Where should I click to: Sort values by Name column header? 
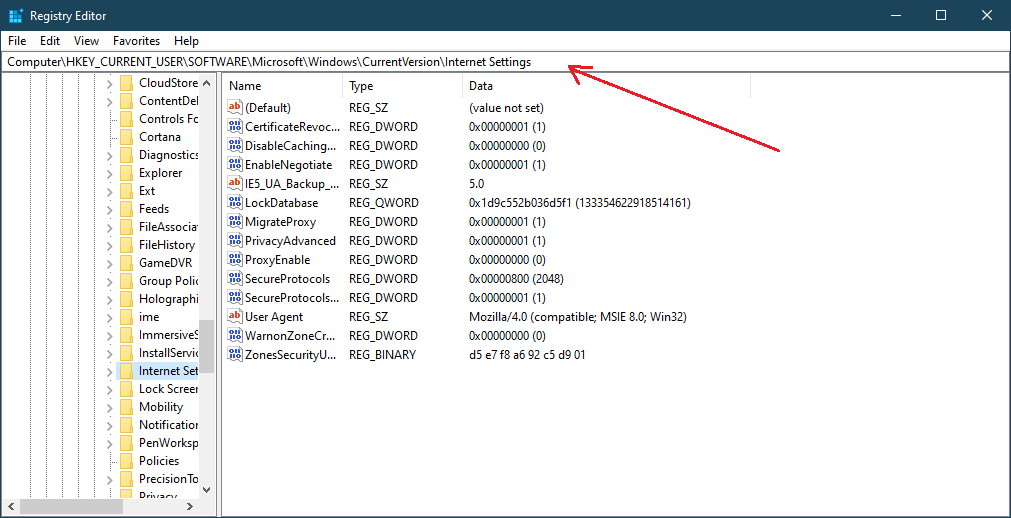pos(282,86)
